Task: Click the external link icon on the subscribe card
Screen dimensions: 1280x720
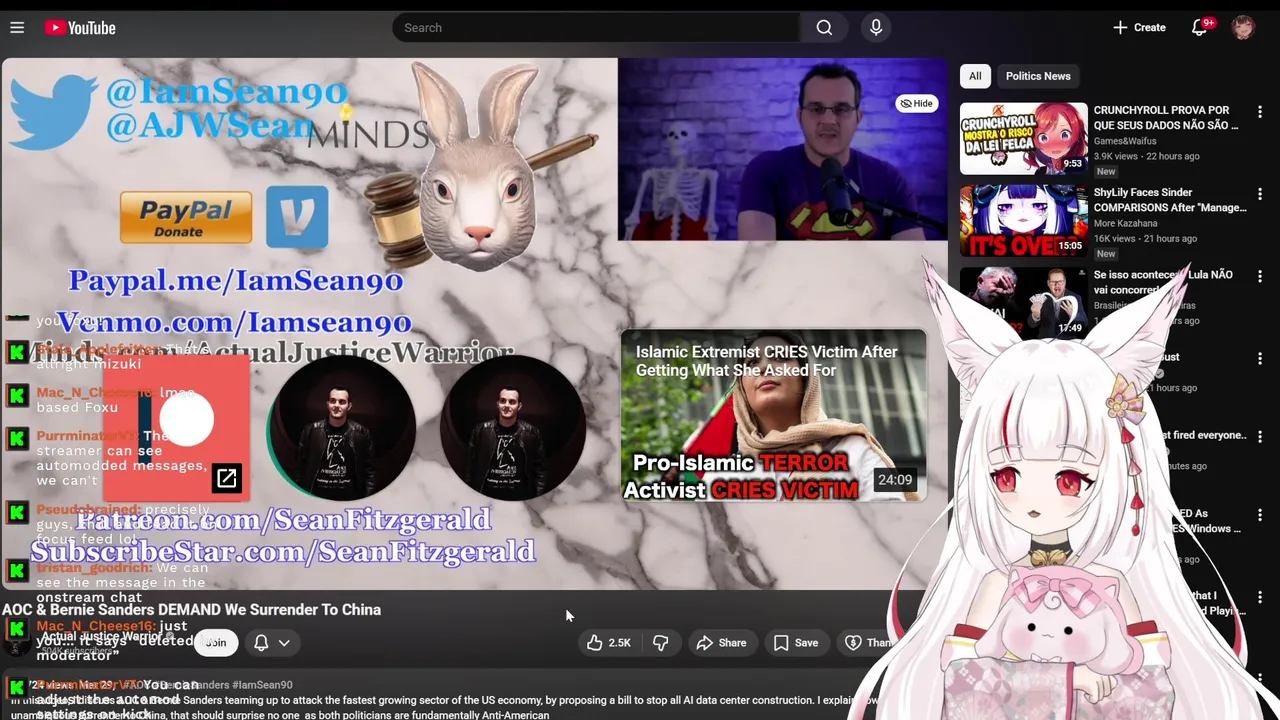Action: pos(227,479)
